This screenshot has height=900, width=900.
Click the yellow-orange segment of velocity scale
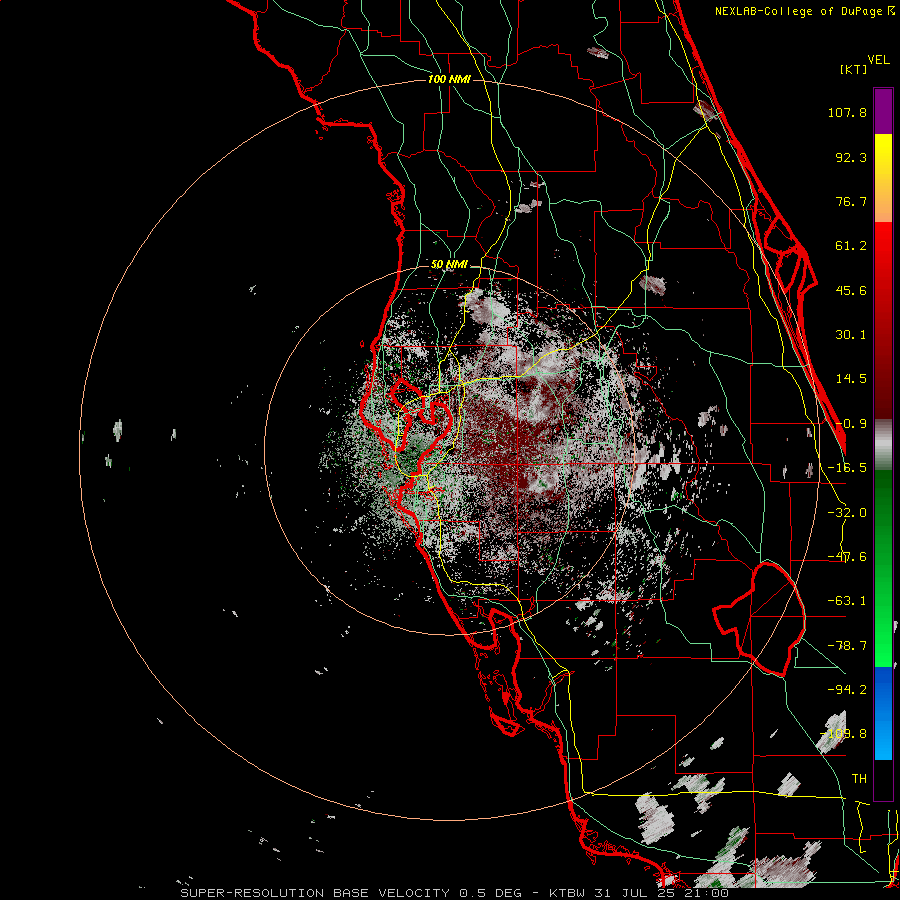click(x=883, y=178)
